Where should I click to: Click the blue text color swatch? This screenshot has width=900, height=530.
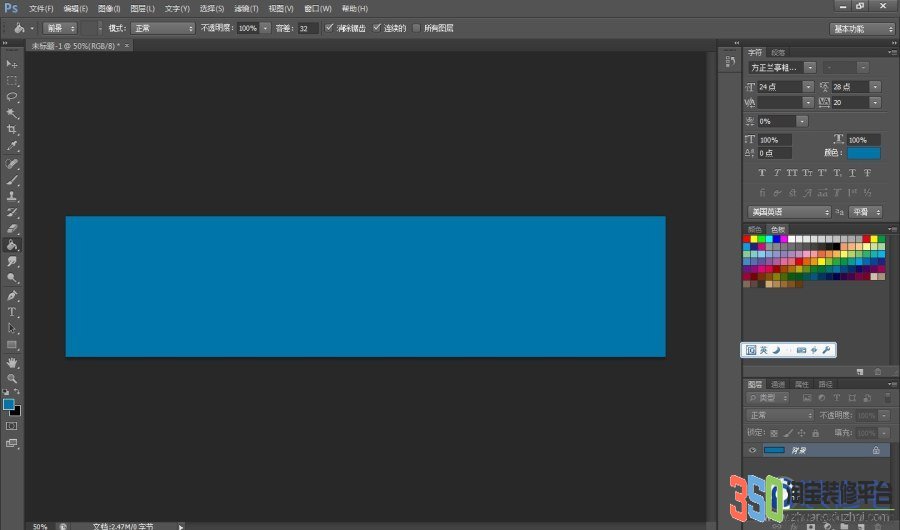tap(863, 153)
